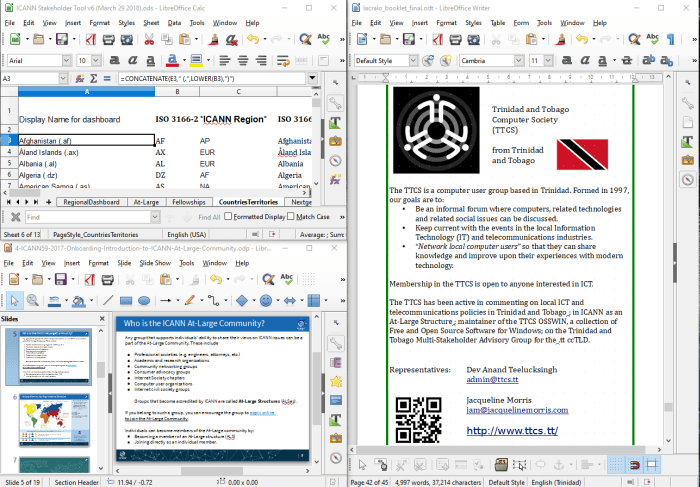700x487 pixels.
Task: Click the Save icon in Impress toolbar
Action: click(59, 281)
